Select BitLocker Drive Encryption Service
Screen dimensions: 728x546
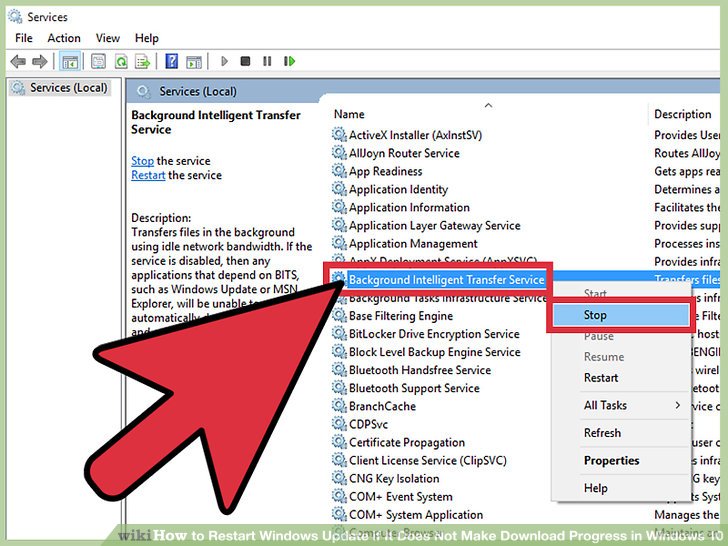(434, 334)
